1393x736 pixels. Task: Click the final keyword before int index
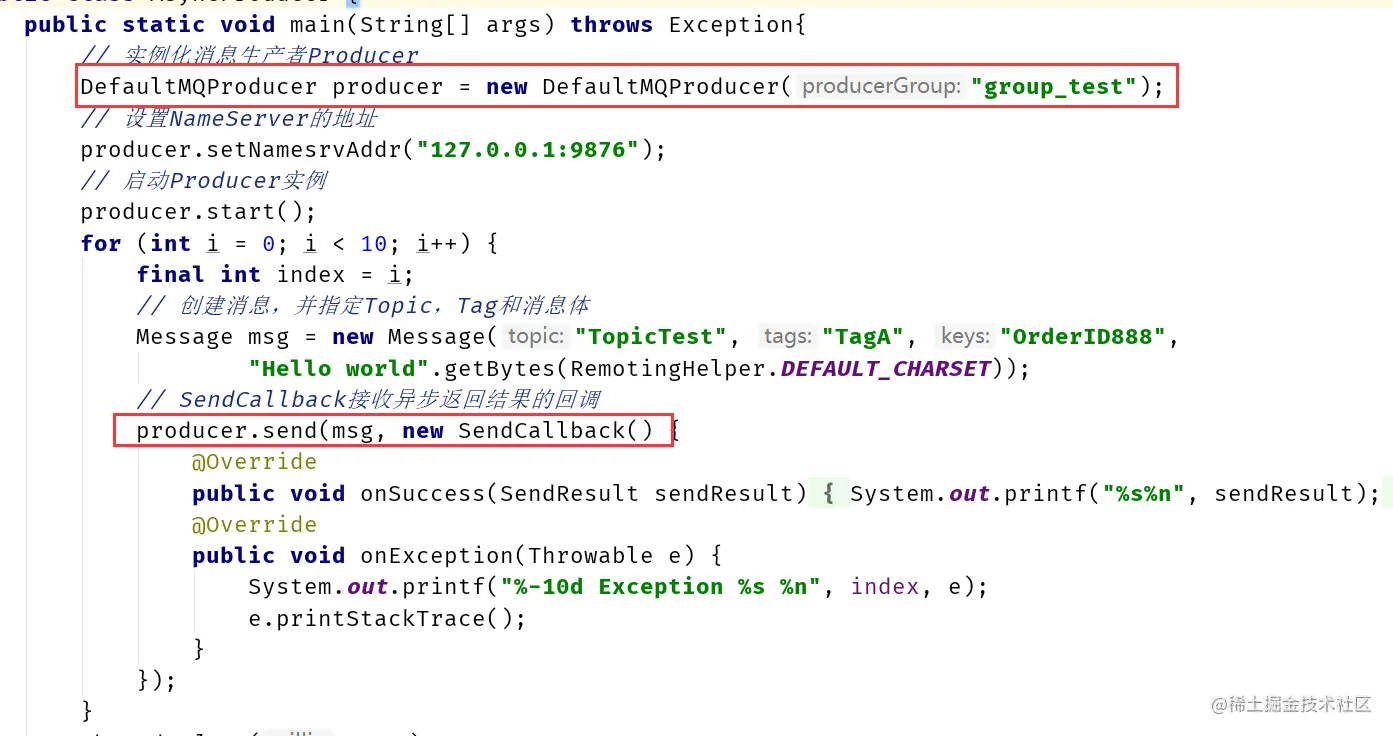tap(170, 274)
